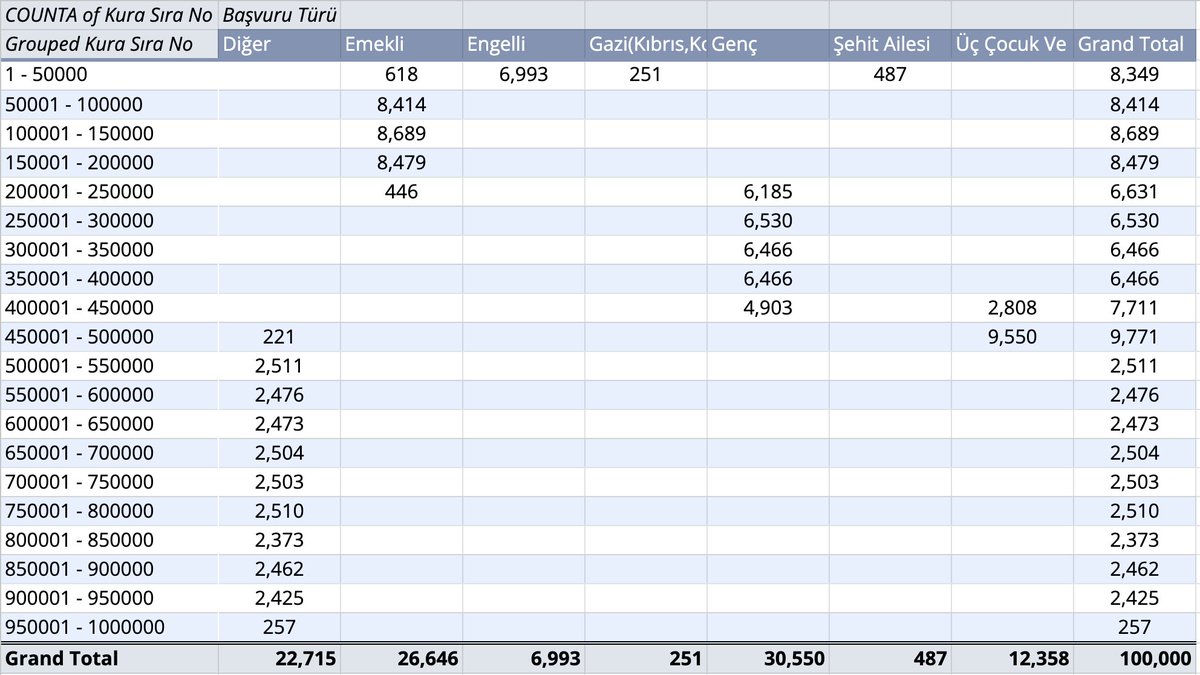Select row label '900001 - 950000'

[x=109, y=597]
